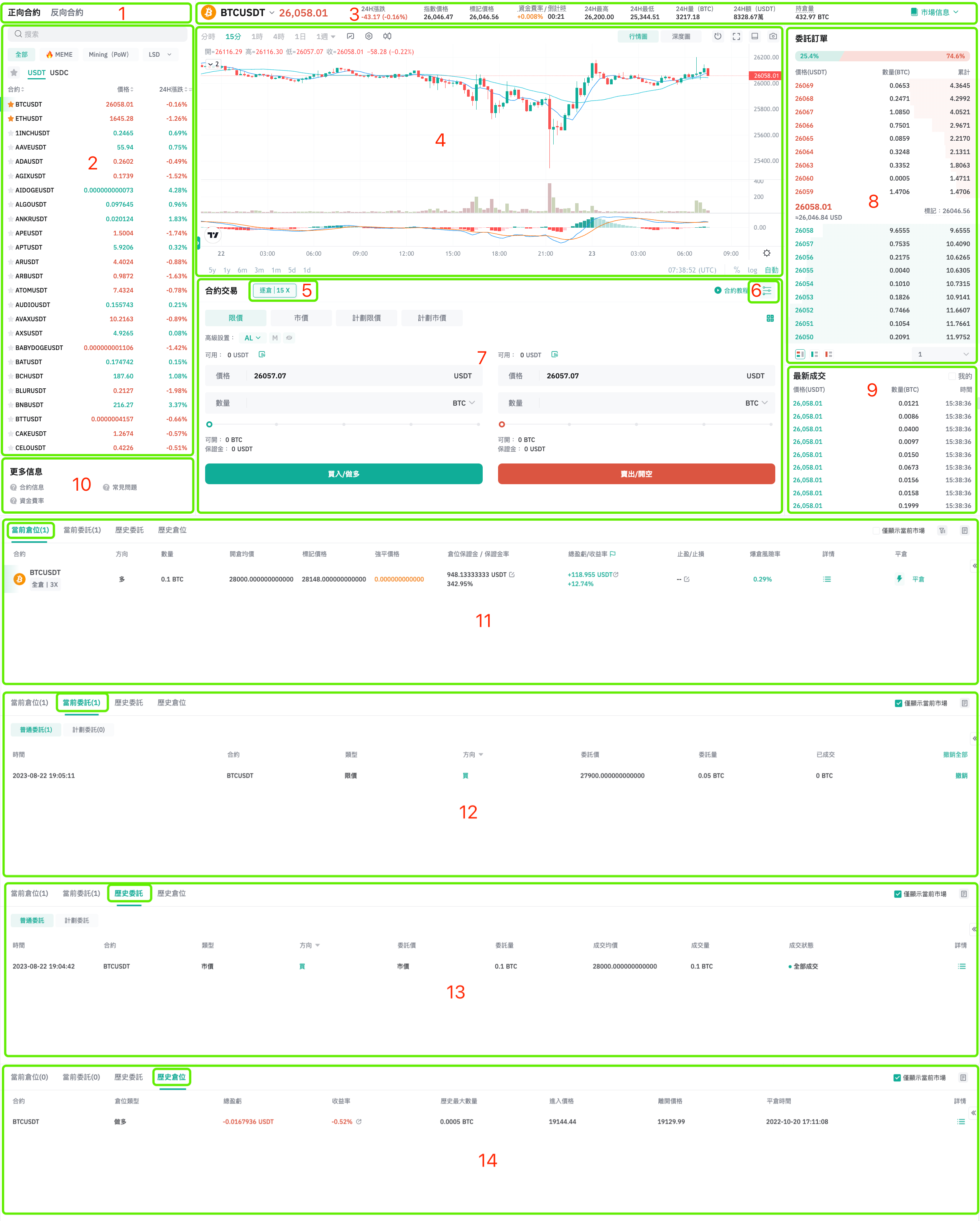The image size is (980, 1221).
Task: Open chart indicators icon
Action: (x=350, y=36)
